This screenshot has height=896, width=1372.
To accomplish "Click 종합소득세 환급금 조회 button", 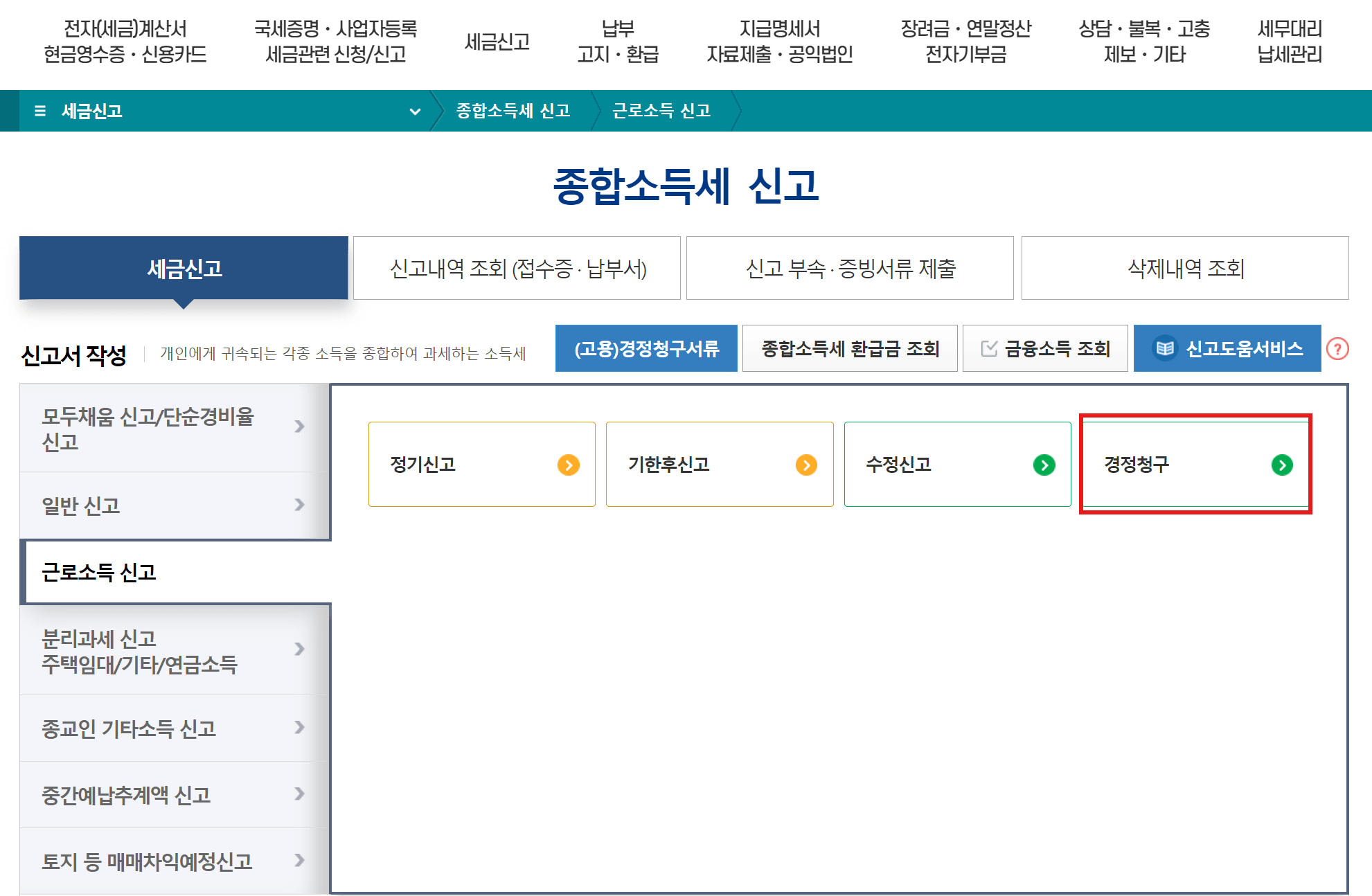I will [x=850, y=348].
